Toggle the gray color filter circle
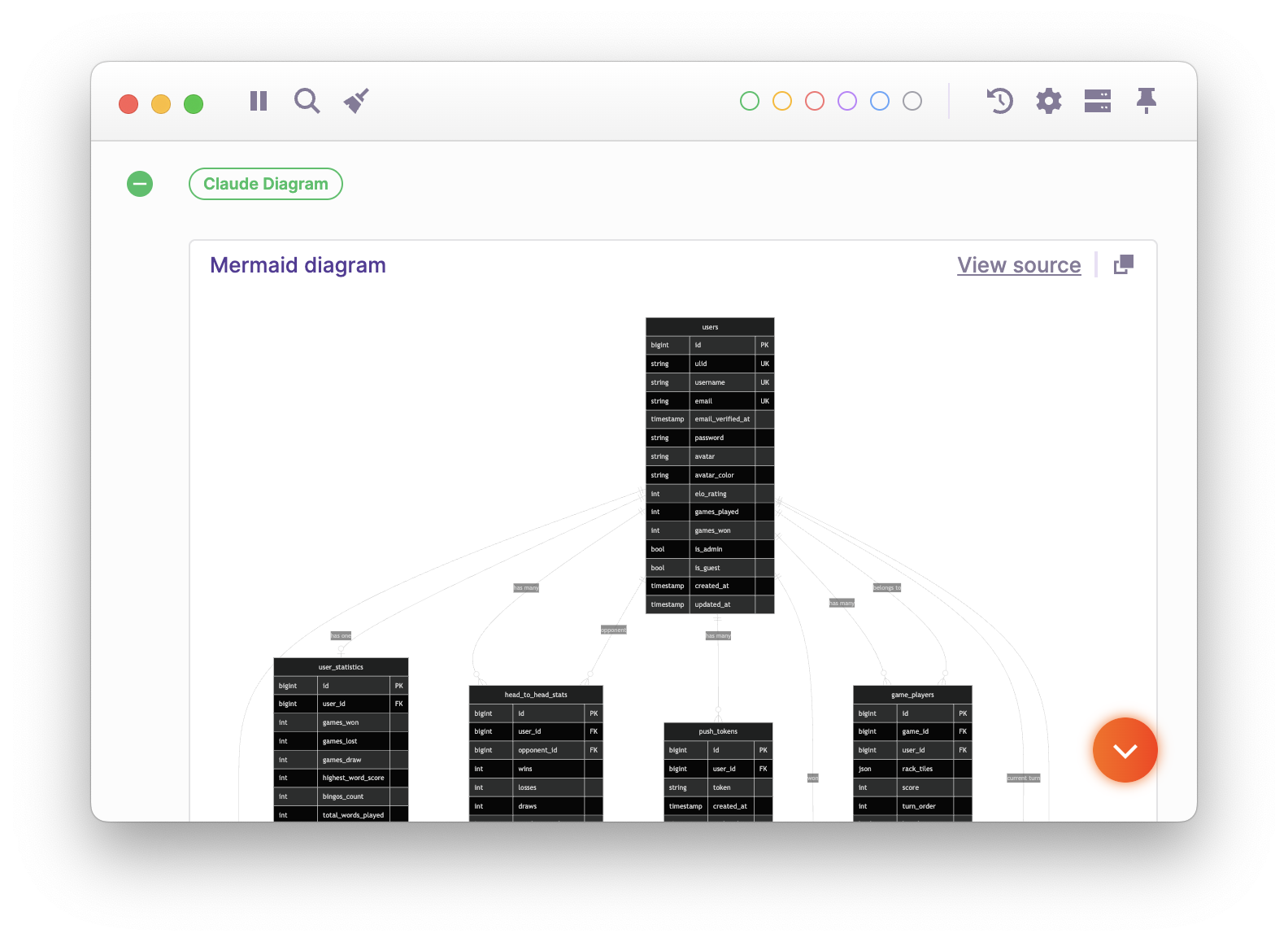This screenshot has width=1288, height=942. pos(912,101)
